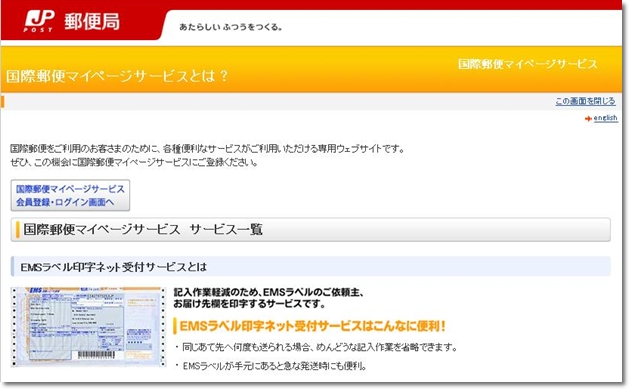Click サービス一覧 section heading bar
630x390 pixels.
311,230
